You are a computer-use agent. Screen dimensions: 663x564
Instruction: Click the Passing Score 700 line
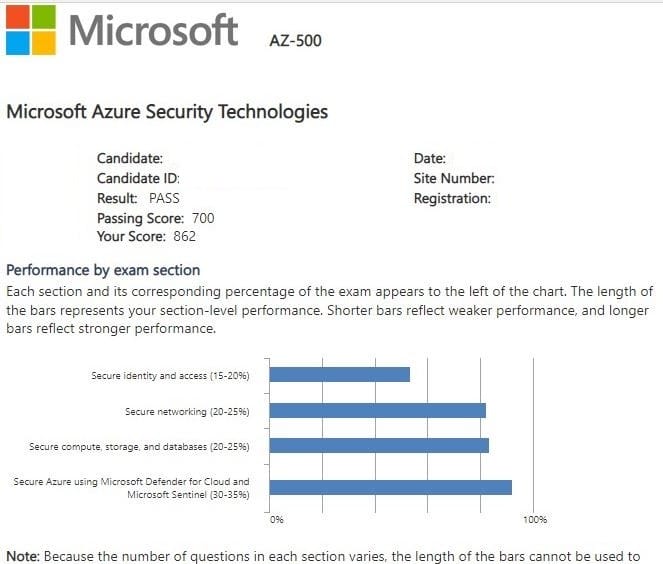coord(155,218)
